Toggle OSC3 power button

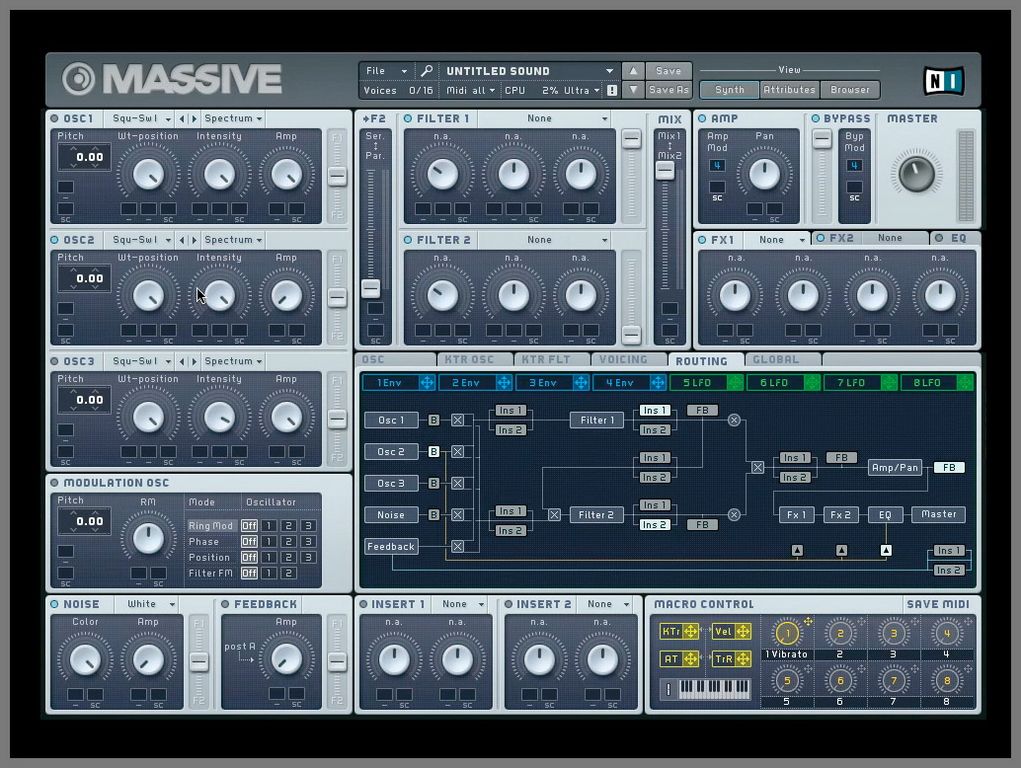54,361
